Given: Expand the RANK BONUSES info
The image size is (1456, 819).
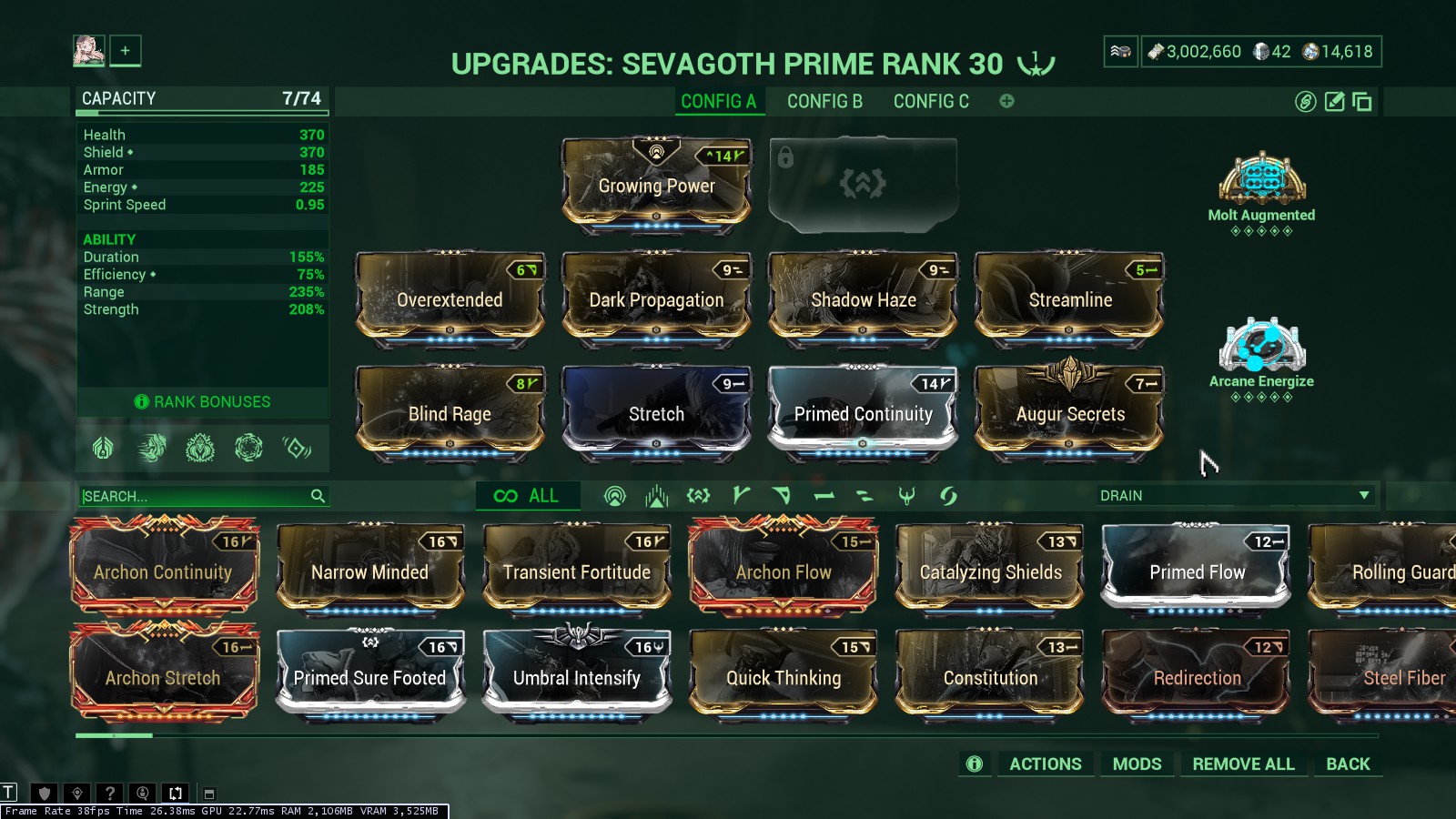Looking at the screenshot, I should tap(203, 401).
